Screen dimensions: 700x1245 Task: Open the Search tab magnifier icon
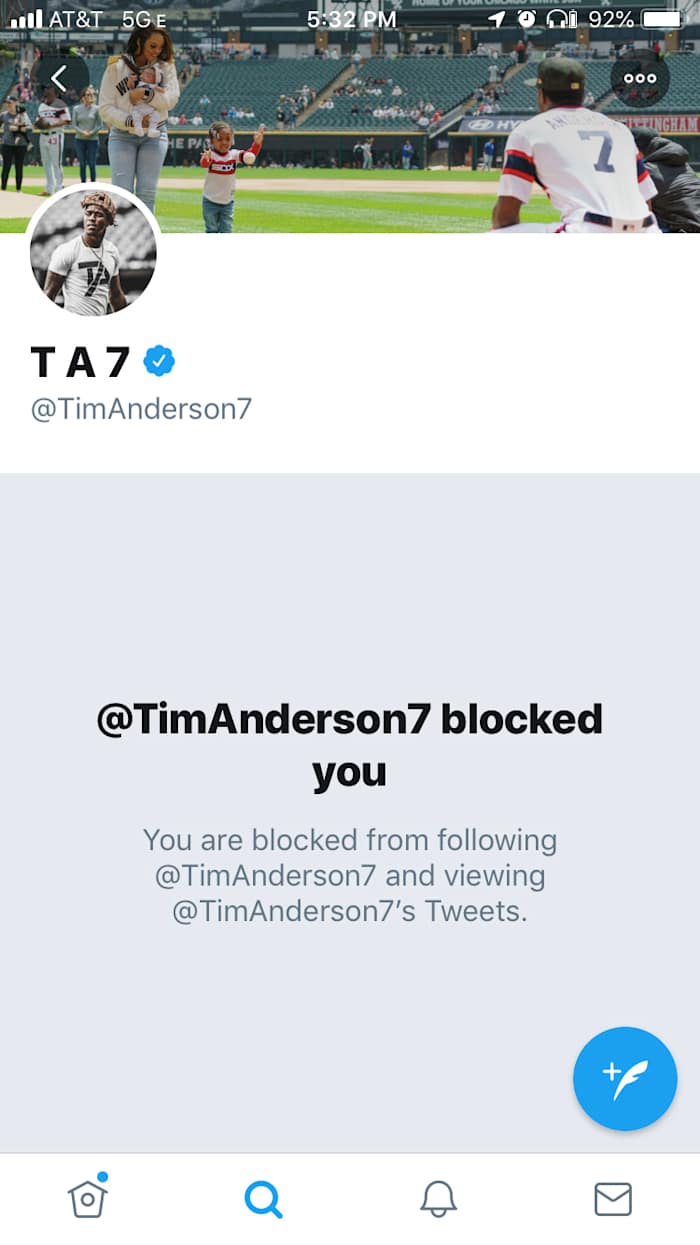(x=263, y=1197)
